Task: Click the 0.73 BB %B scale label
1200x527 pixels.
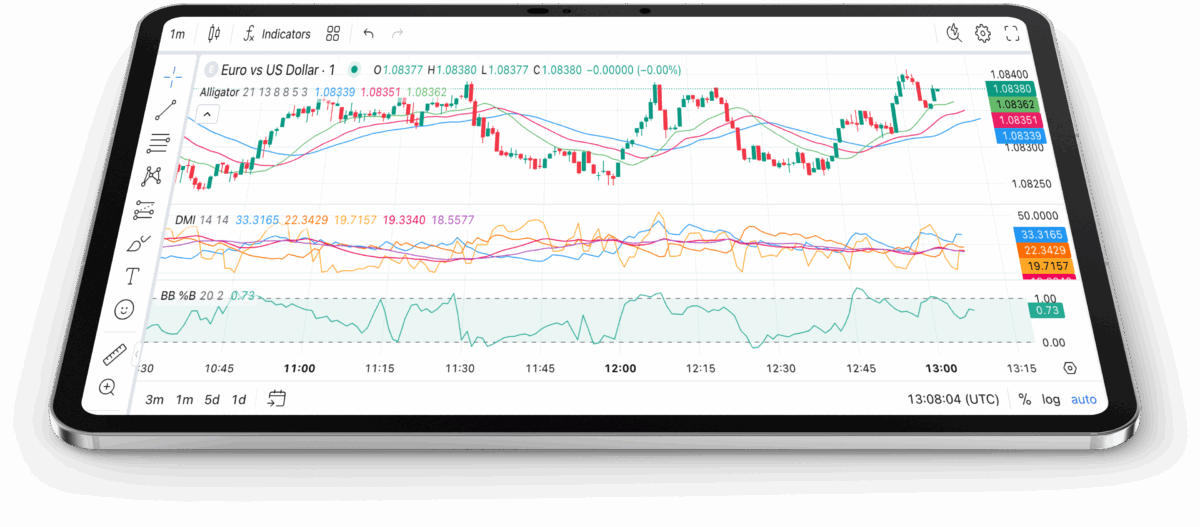Action: (1047, 310)
